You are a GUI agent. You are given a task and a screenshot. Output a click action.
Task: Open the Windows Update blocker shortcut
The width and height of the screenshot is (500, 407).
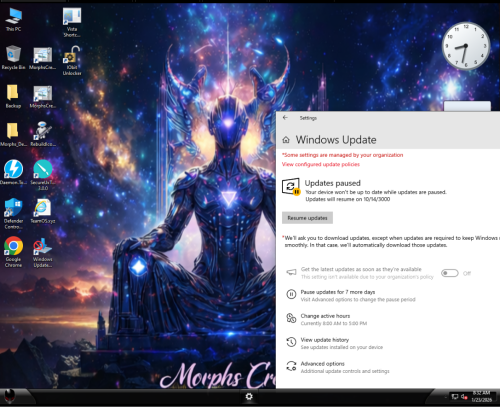pyautogui.click(x=42, y=253)
